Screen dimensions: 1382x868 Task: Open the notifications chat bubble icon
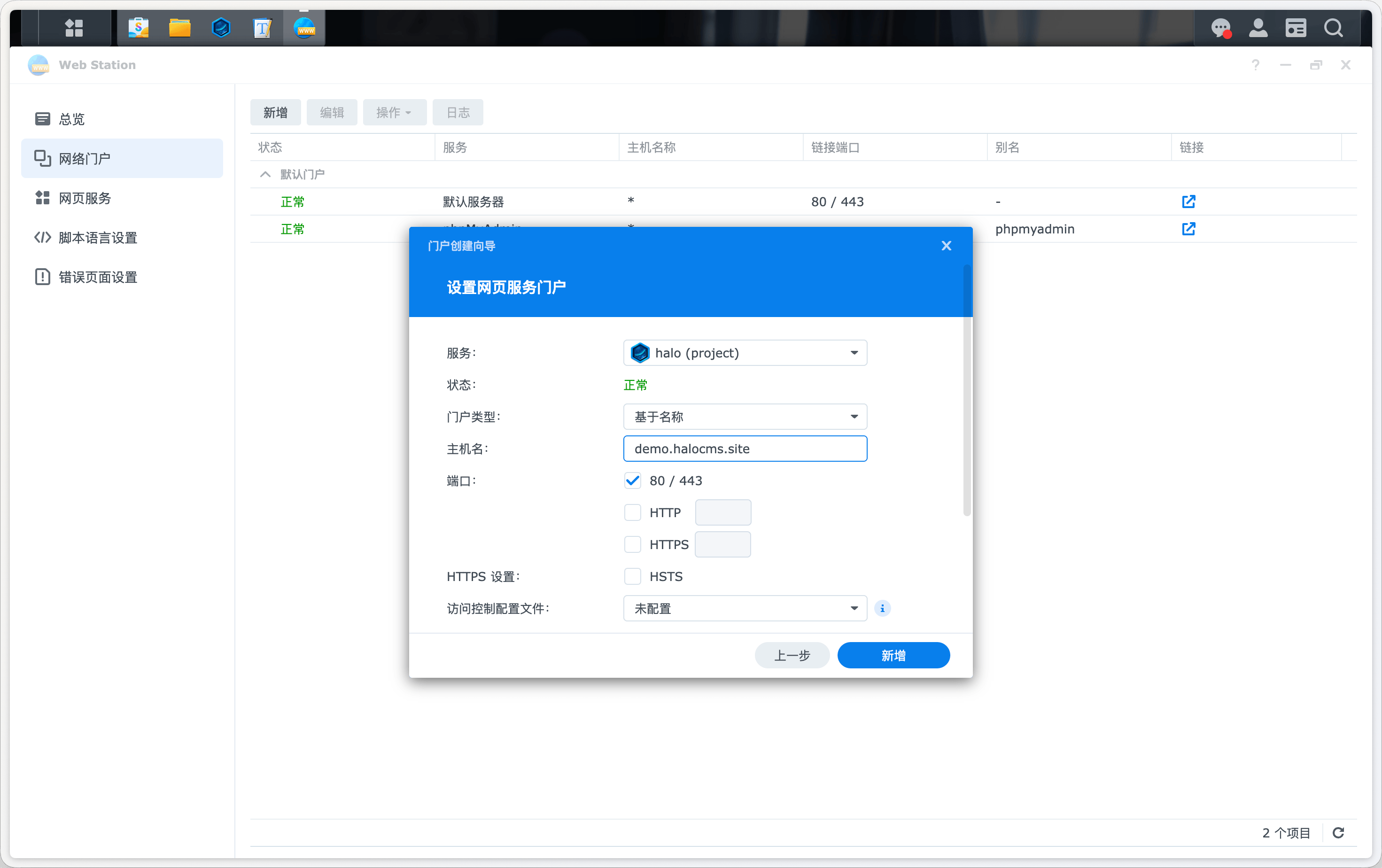click(1221, 28)
